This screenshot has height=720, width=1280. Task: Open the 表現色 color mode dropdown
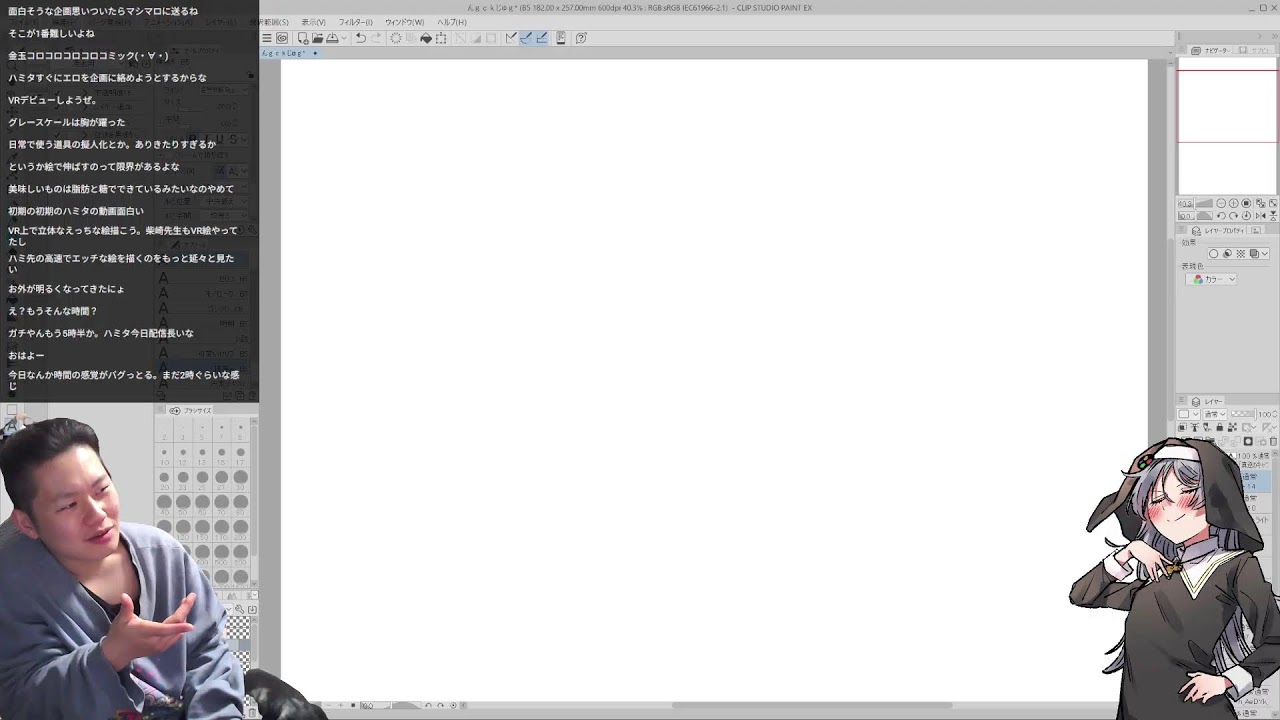[x=1213, y=279]
